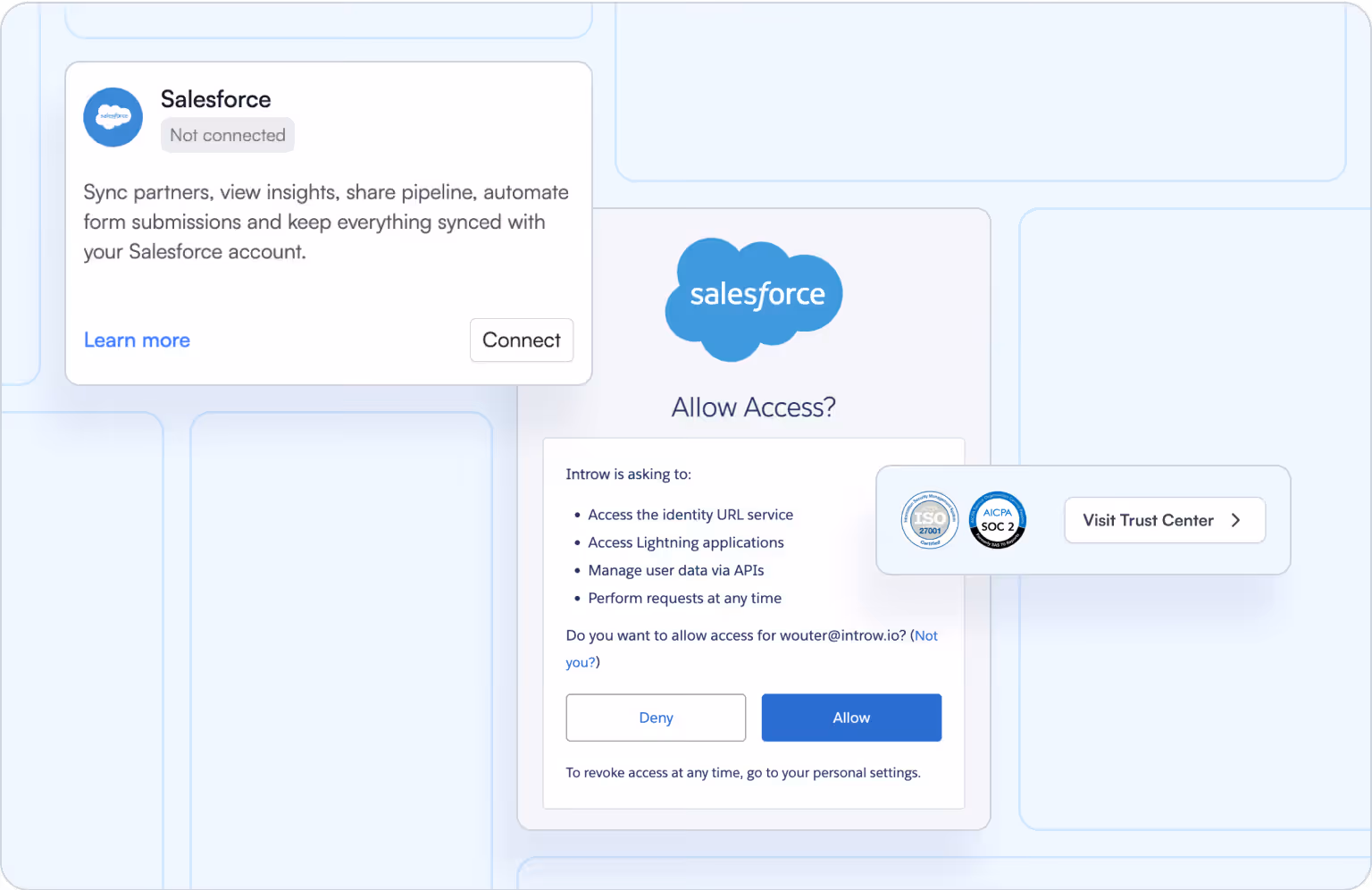Click the ISO 27001 certification badge
The image size is (1372, 890).
coord(930,520)
